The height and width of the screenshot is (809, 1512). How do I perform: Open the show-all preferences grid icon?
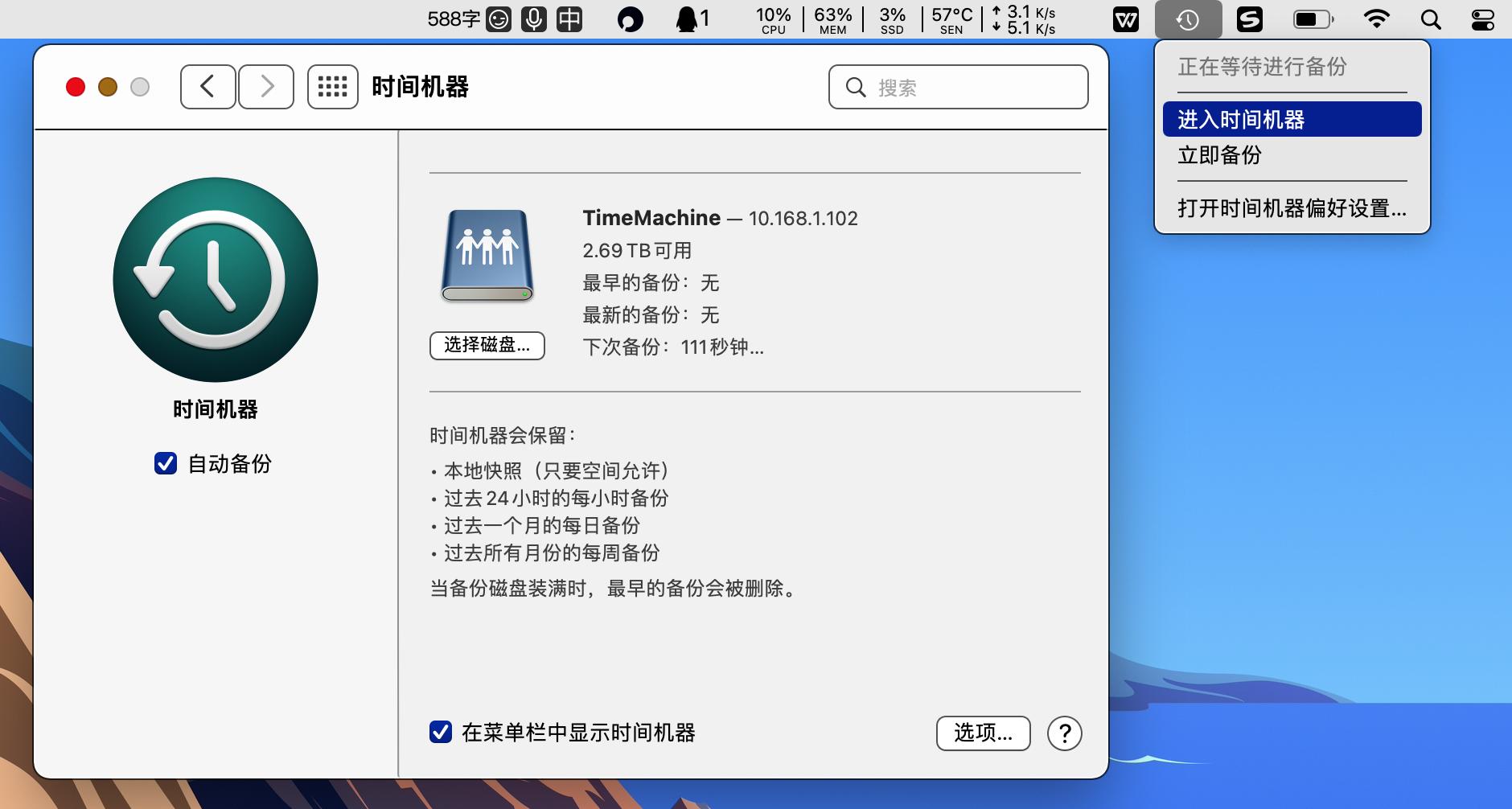click(332, 86)
